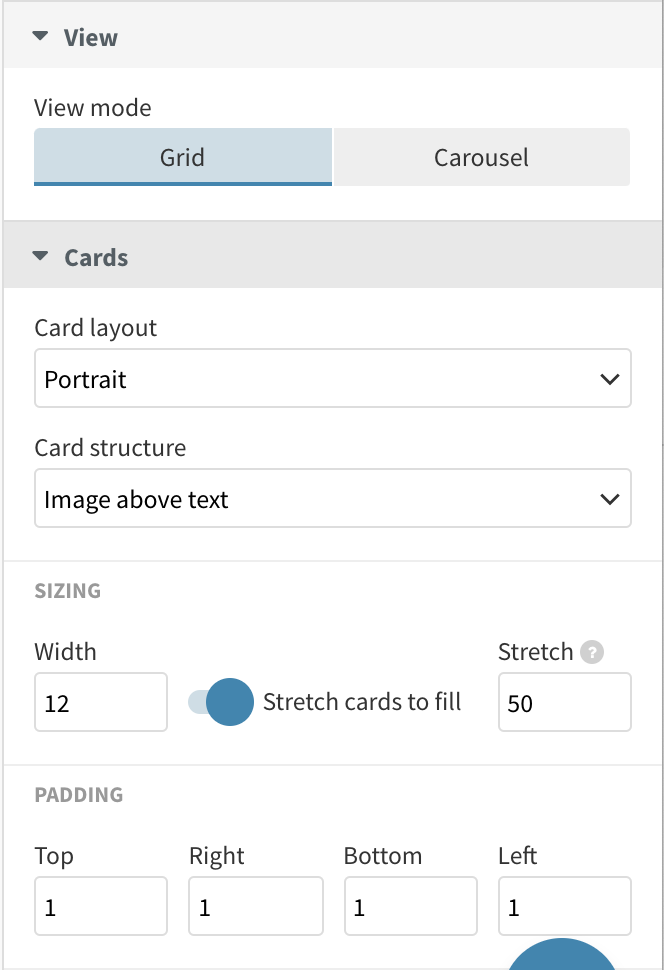Collapse the View section triangle
Viewport: 664px width, 970px height.
40,36
